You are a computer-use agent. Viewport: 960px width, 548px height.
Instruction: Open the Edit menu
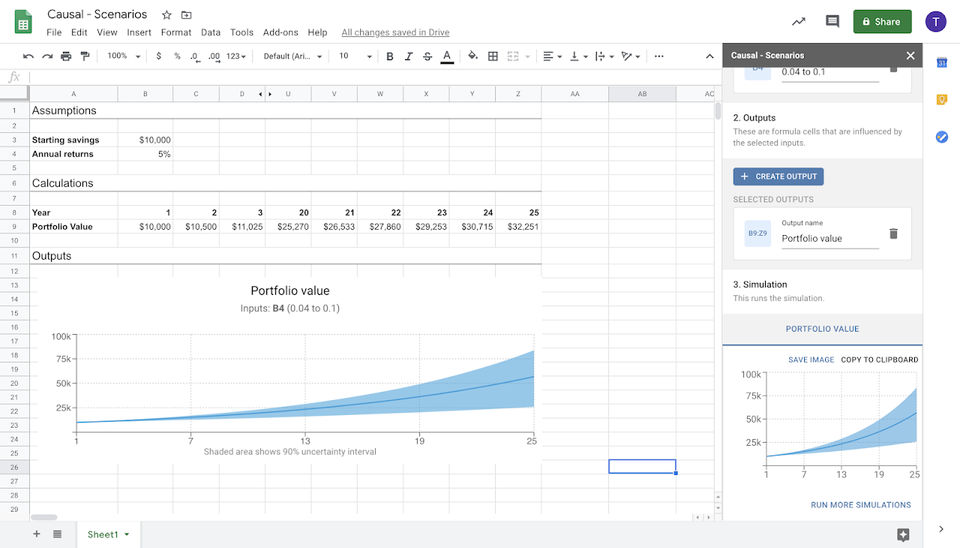point(79,32)
